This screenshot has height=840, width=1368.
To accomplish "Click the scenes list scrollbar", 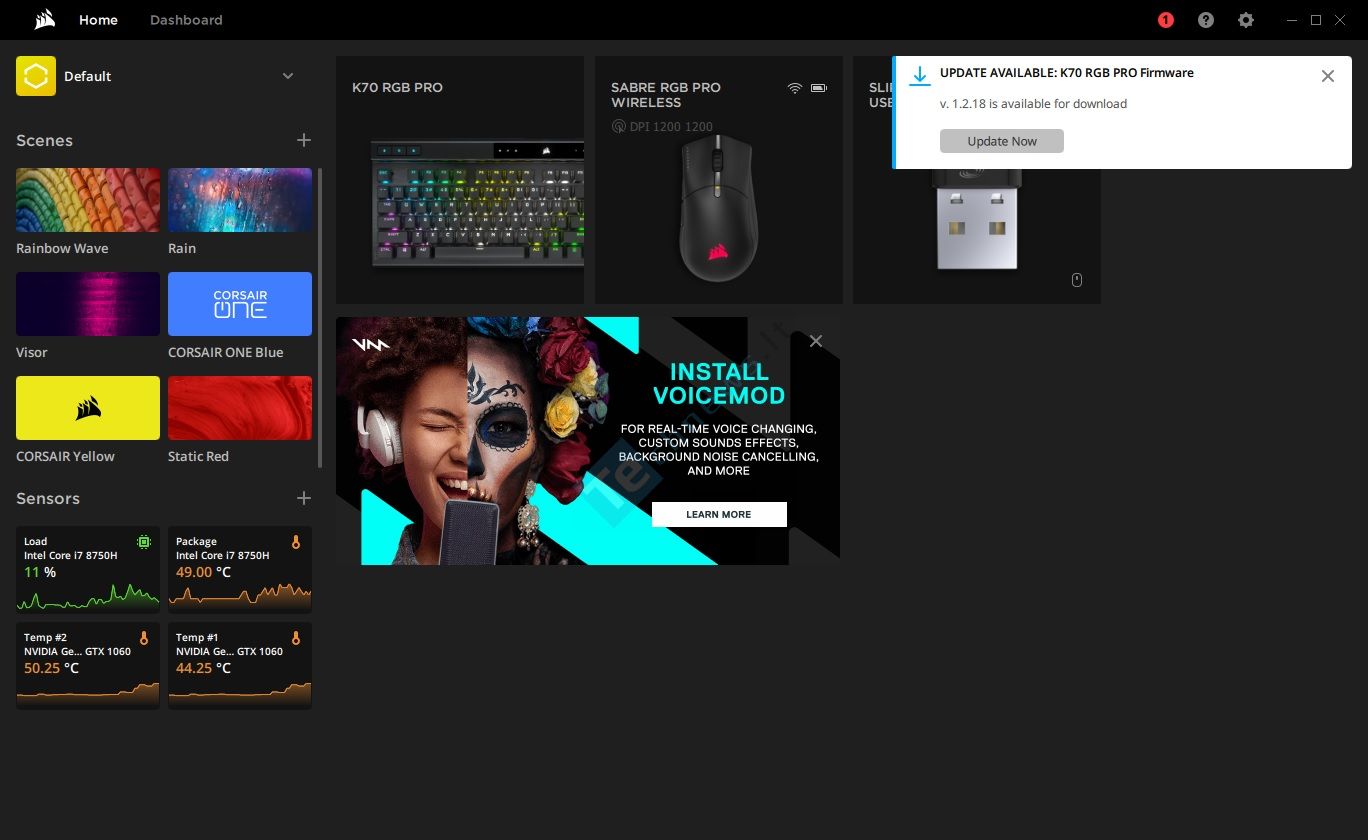I will pos(320,317).
